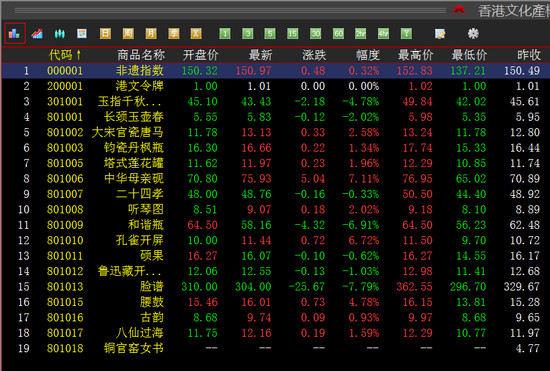Sort by 商品名称 column header
The image size is (550, 371).
pos(141,55)
